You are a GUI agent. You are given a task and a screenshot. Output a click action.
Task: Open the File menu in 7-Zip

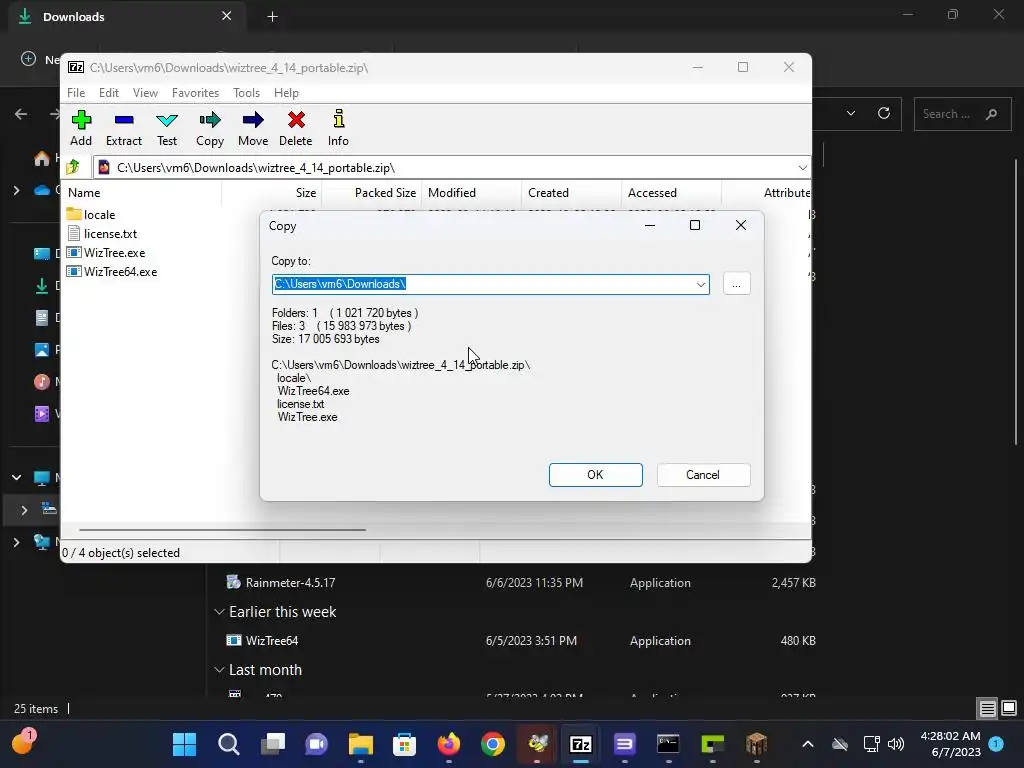(x=76, y=93)
